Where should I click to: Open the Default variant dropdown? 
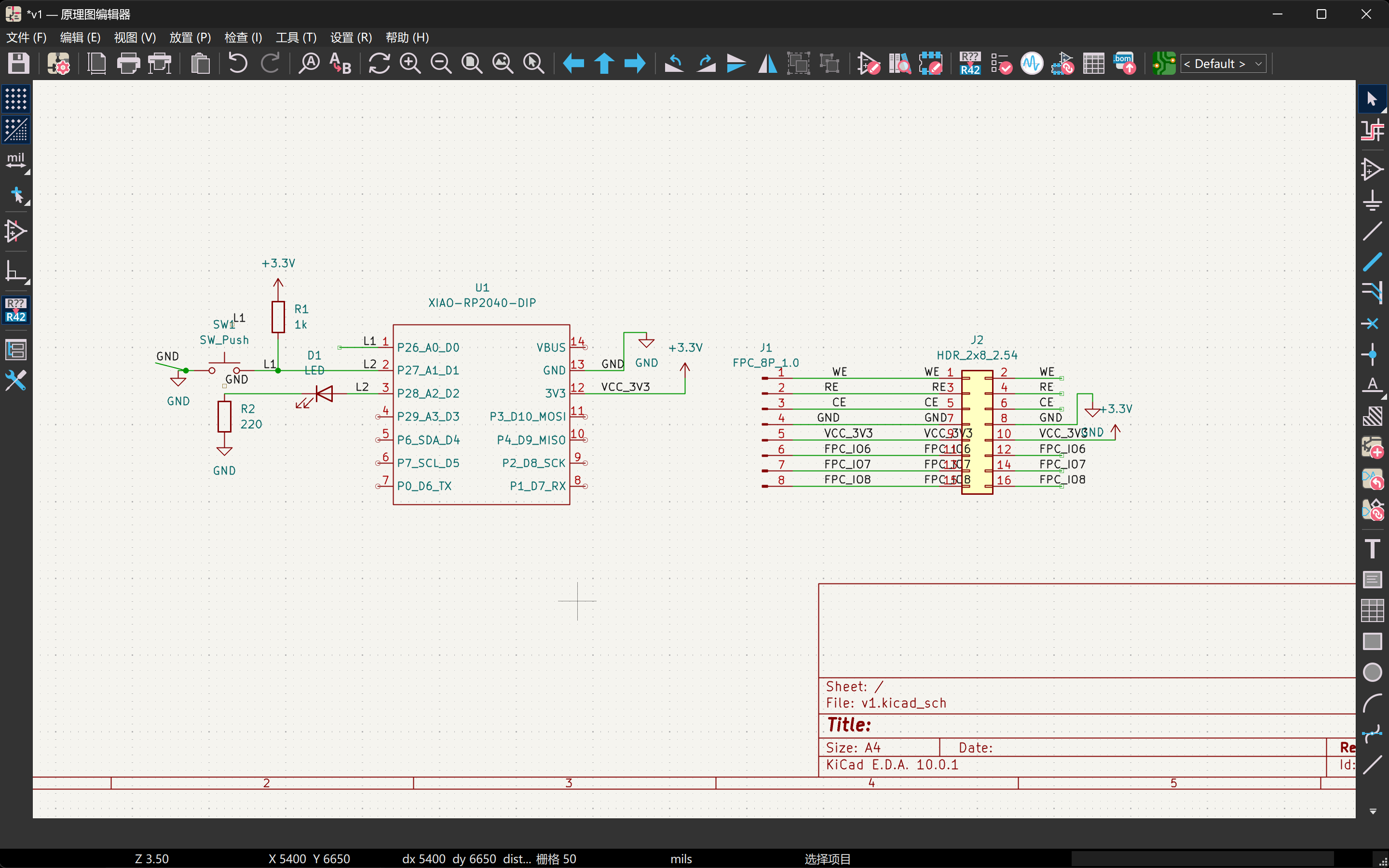point(1223,64)
